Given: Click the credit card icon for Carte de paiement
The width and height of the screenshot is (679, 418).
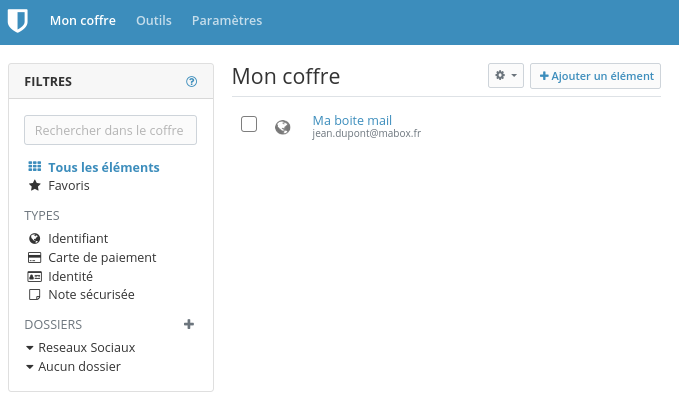Looking at the screenshot, I should coord(35,258).
